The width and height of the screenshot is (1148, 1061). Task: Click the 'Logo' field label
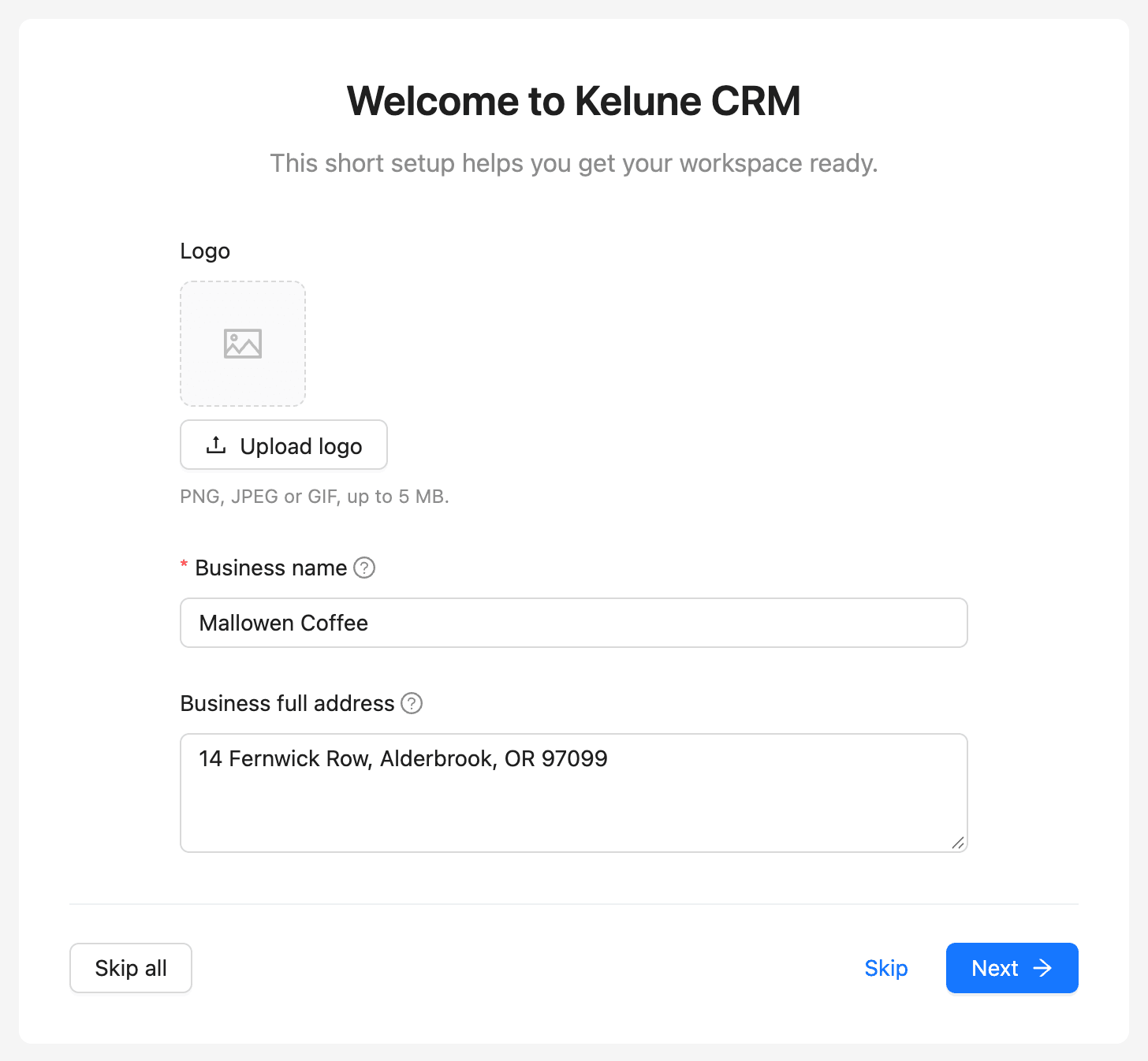(205, 251)
